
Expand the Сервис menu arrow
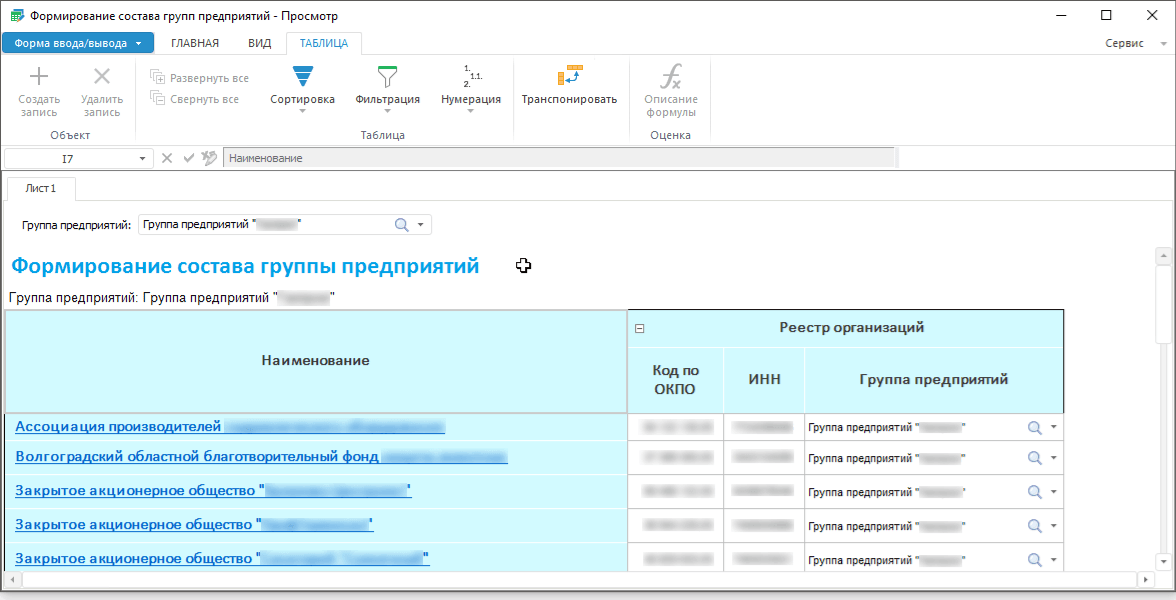pyautogui.click(x=1164, y=44)
